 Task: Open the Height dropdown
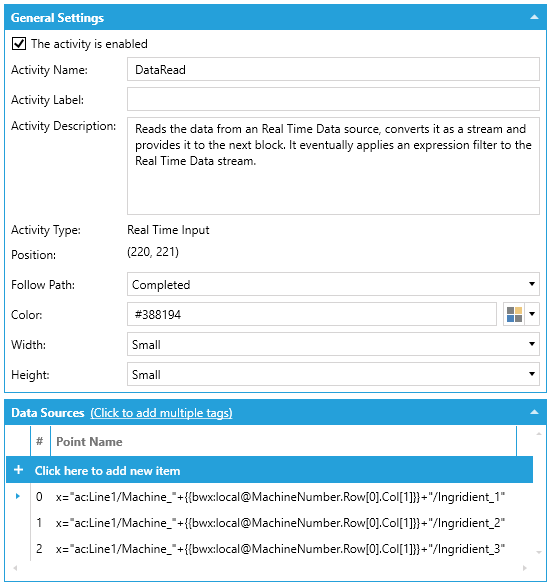pyautogui.click(x=333, y=374)
